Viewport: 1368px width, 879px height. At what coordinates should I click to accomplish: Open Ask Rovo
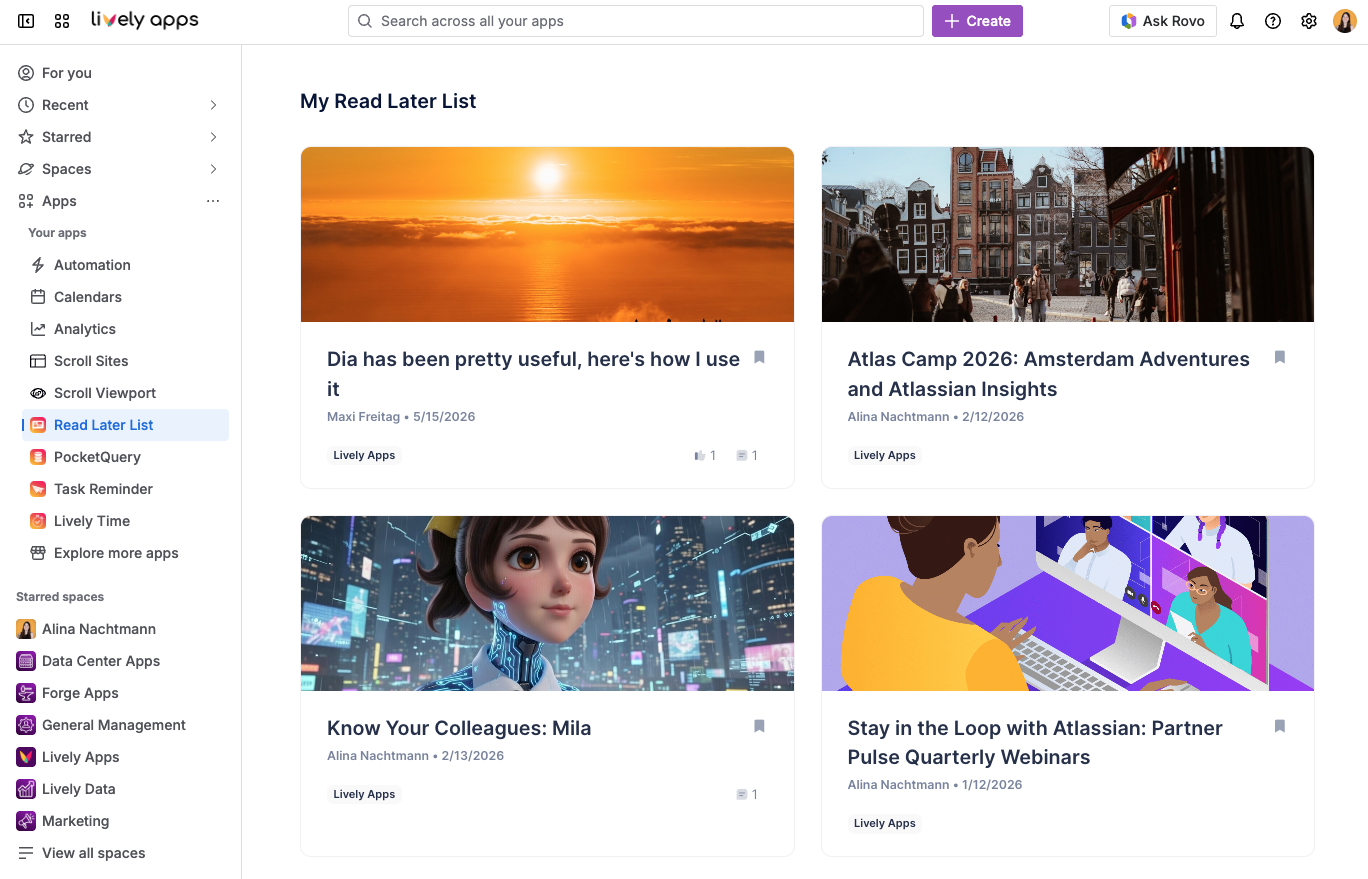click(x=1163, y=21)
